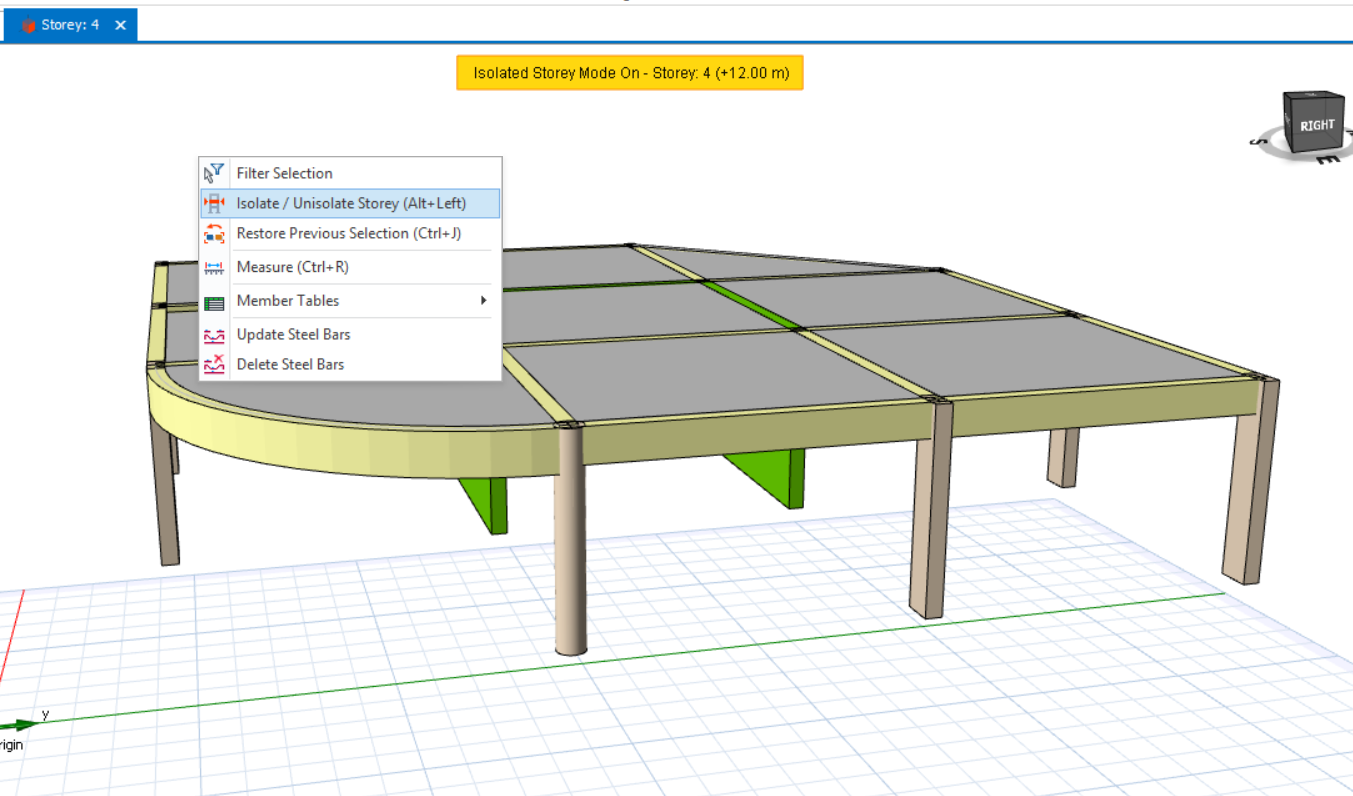The height and width of the screenshot is (796, 1353).
Task: Select the green beam strip on the slab top
Action: 750,304
